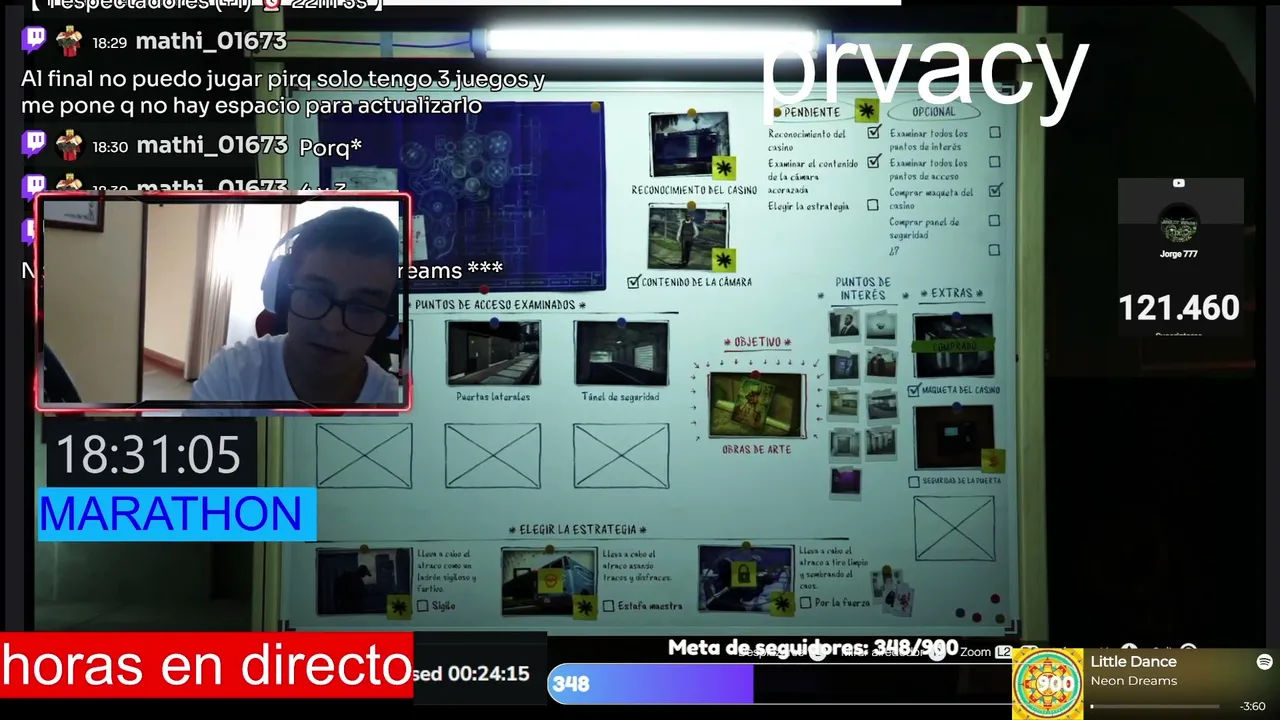Click the Por la fuerza strategy photo
Image resolution: width=1280 pixels, height=720 pixels.
pyautogui.click(x=746, y=578)
